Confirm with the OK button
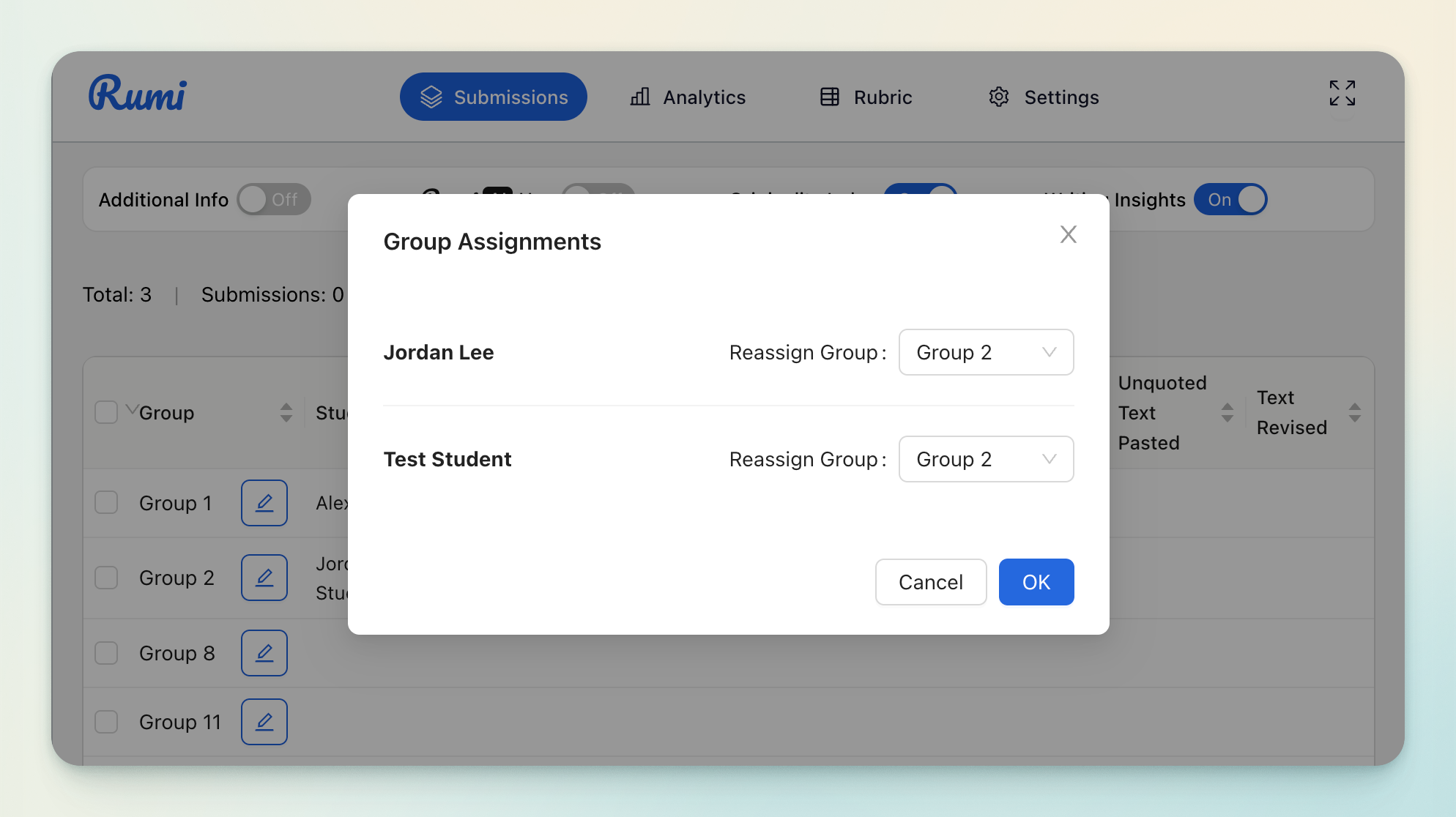 click(x=1036, y=582)
